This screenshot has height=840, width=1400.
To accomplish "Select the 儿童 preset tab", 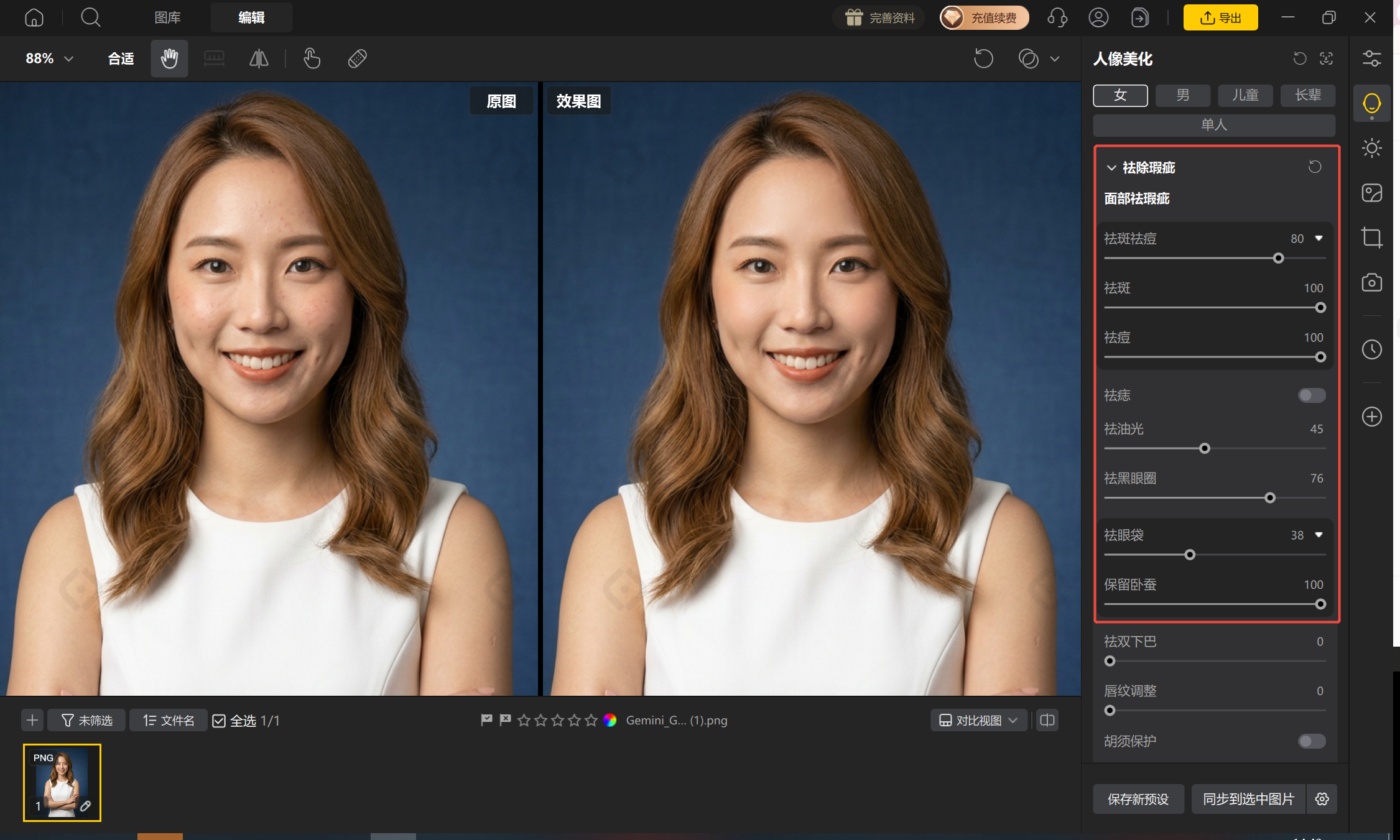I will (x=1245, y=95).
